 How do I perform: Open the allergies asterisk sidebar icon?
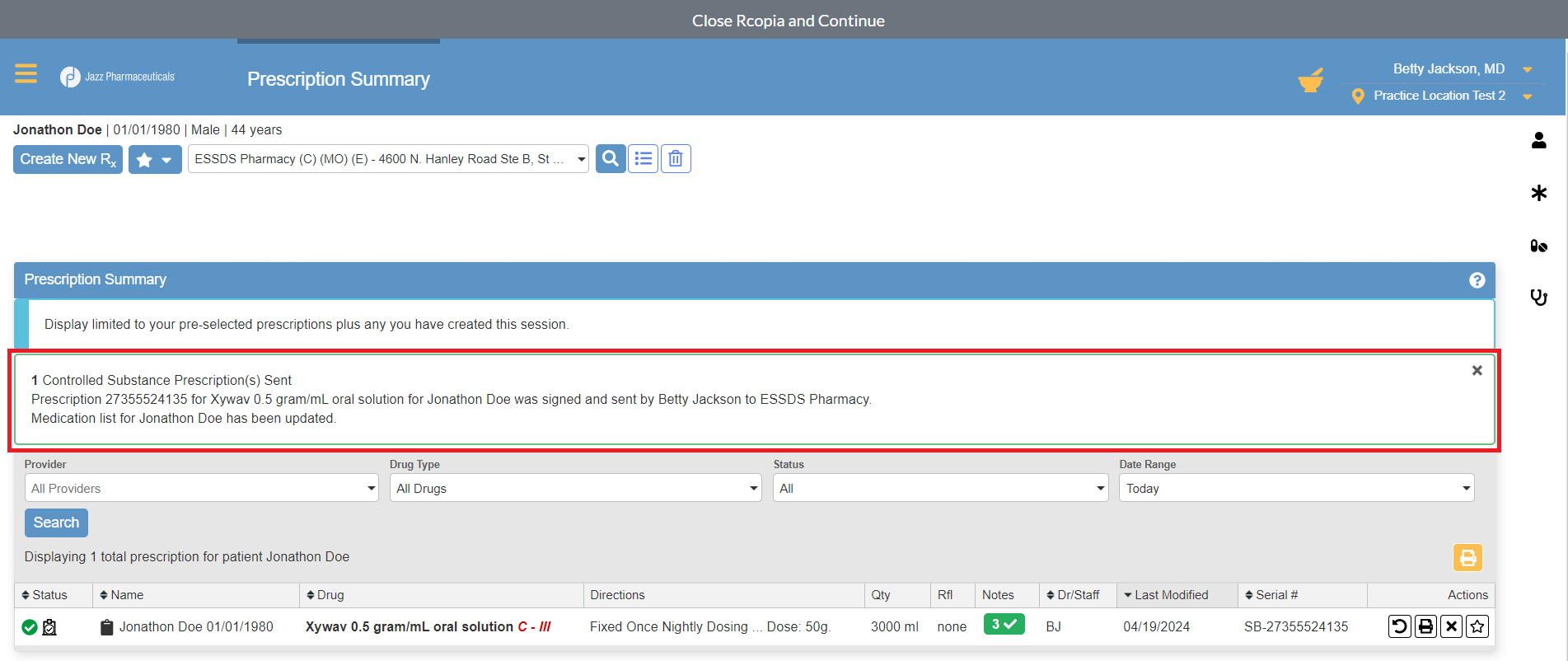1538,193
